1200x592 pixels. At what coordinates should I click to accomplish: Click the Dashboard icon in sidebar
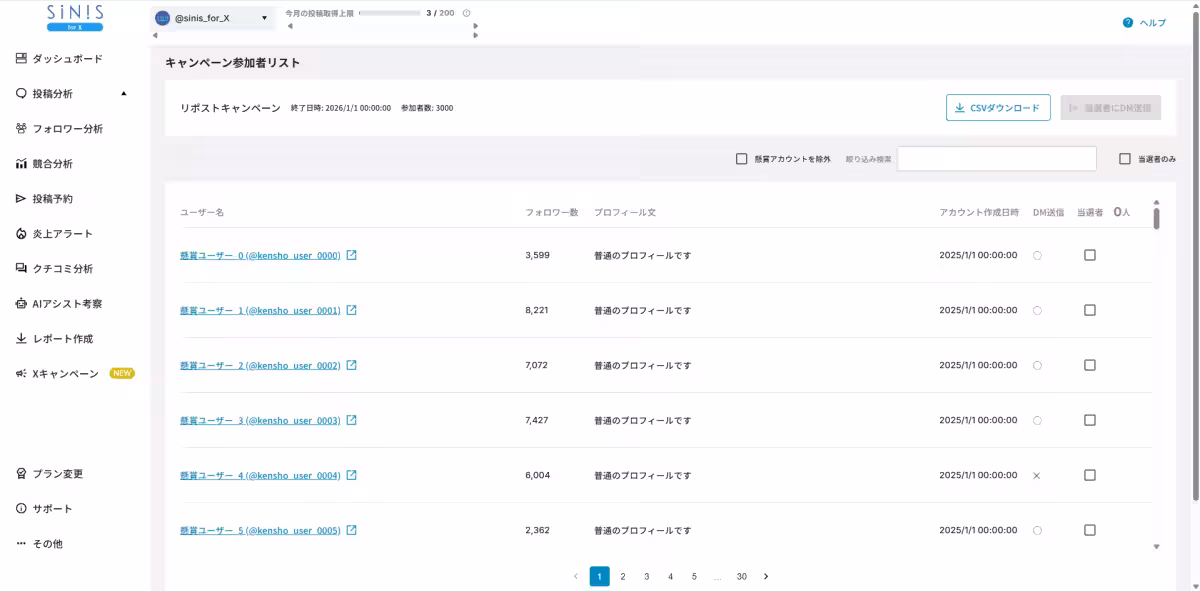tap(21, 59)
